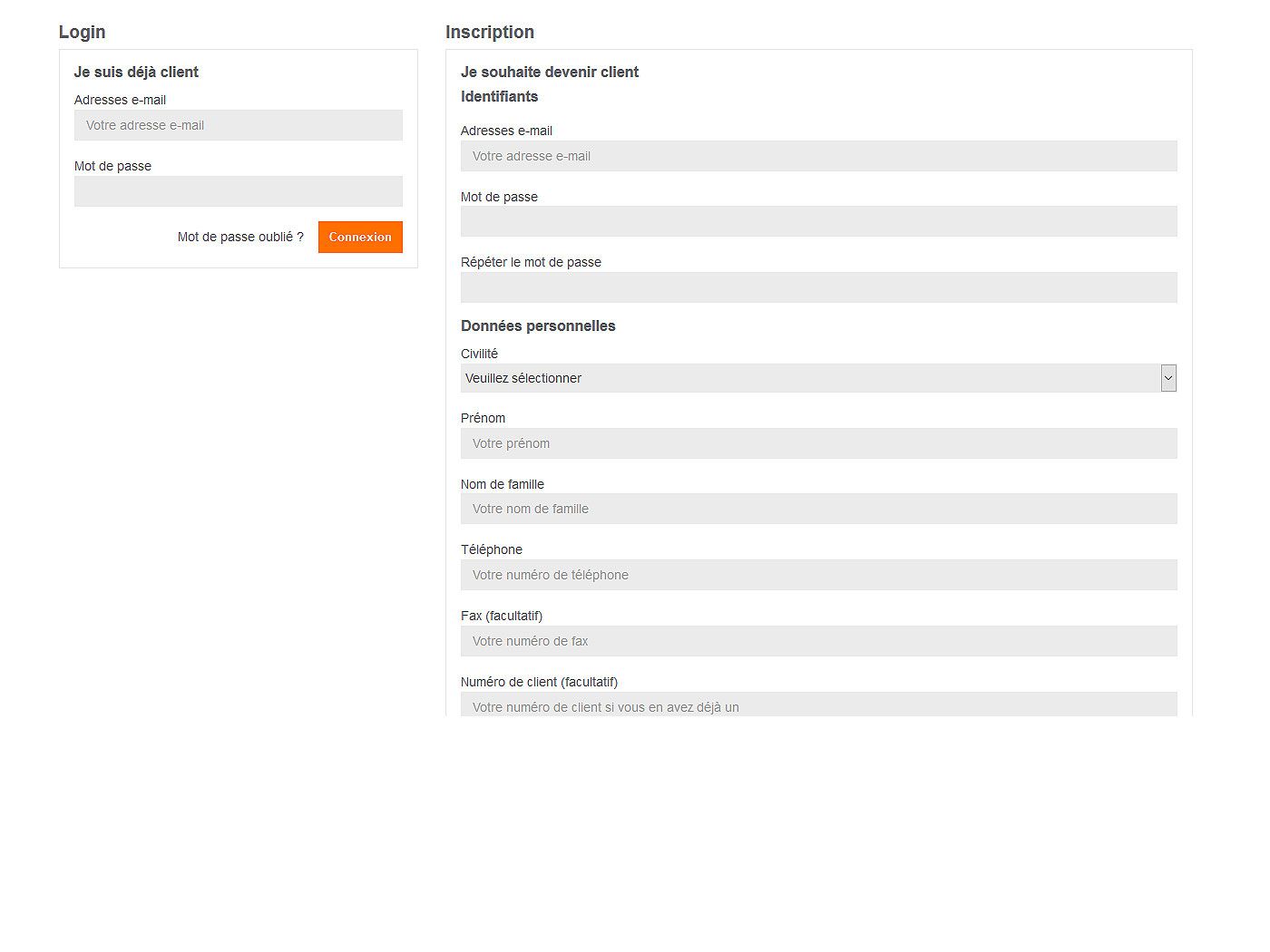The width and height of the screenshot is (1270, 952).
Task: Focus the login e-mail address field
Action: (x=238, y=125)
